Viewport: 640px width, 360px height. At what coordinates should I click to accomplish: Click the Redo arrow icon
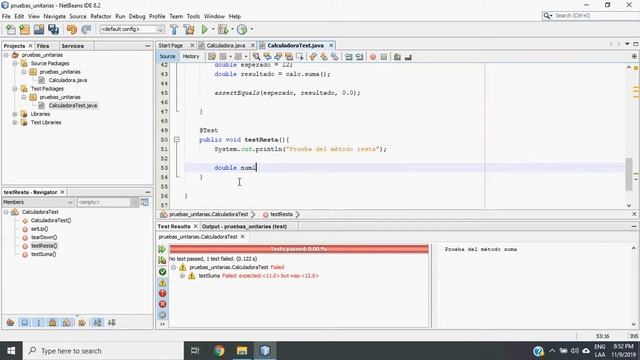pyautogui.click(x=86, y=29)
